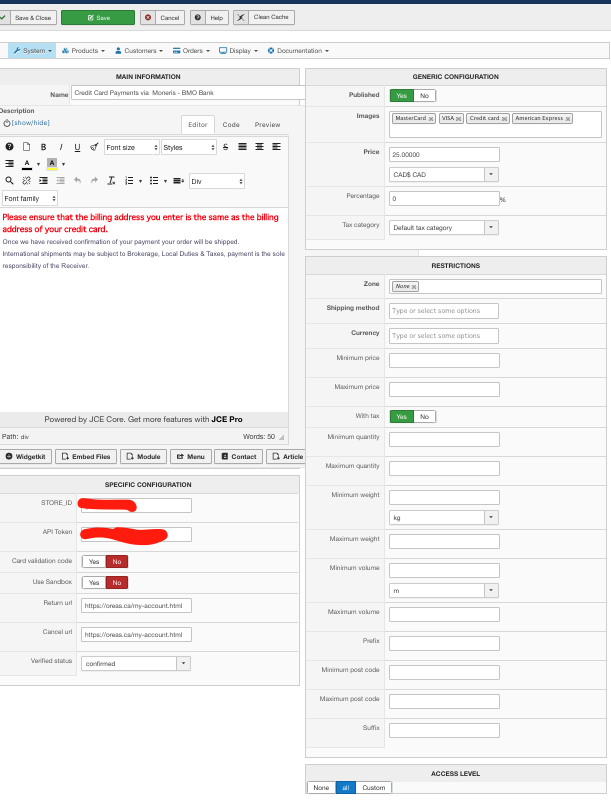Image resolution: width=611 pixels, height=807 pixels.
Task: Select all access level
Action: tap(345, 787)
